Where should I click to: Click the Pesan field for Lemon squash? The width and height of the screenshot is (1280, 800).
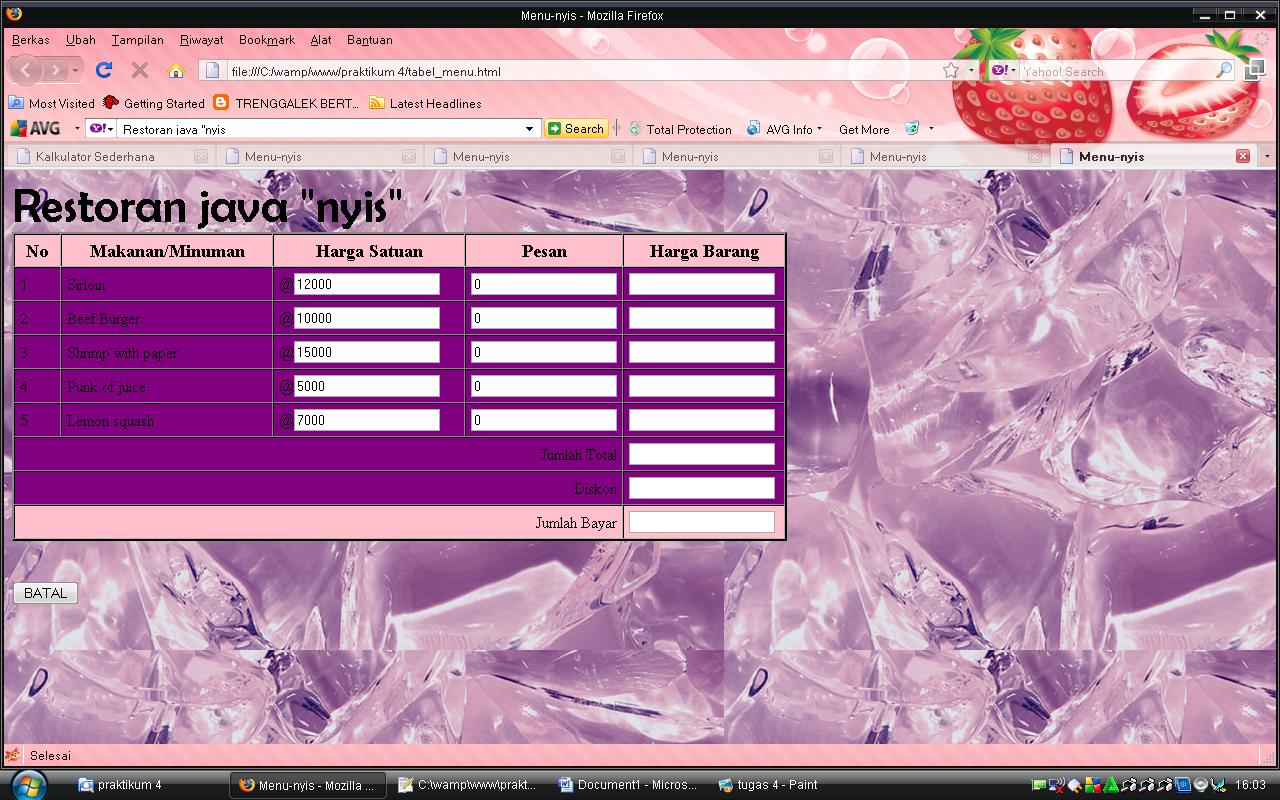coord(544,420)
